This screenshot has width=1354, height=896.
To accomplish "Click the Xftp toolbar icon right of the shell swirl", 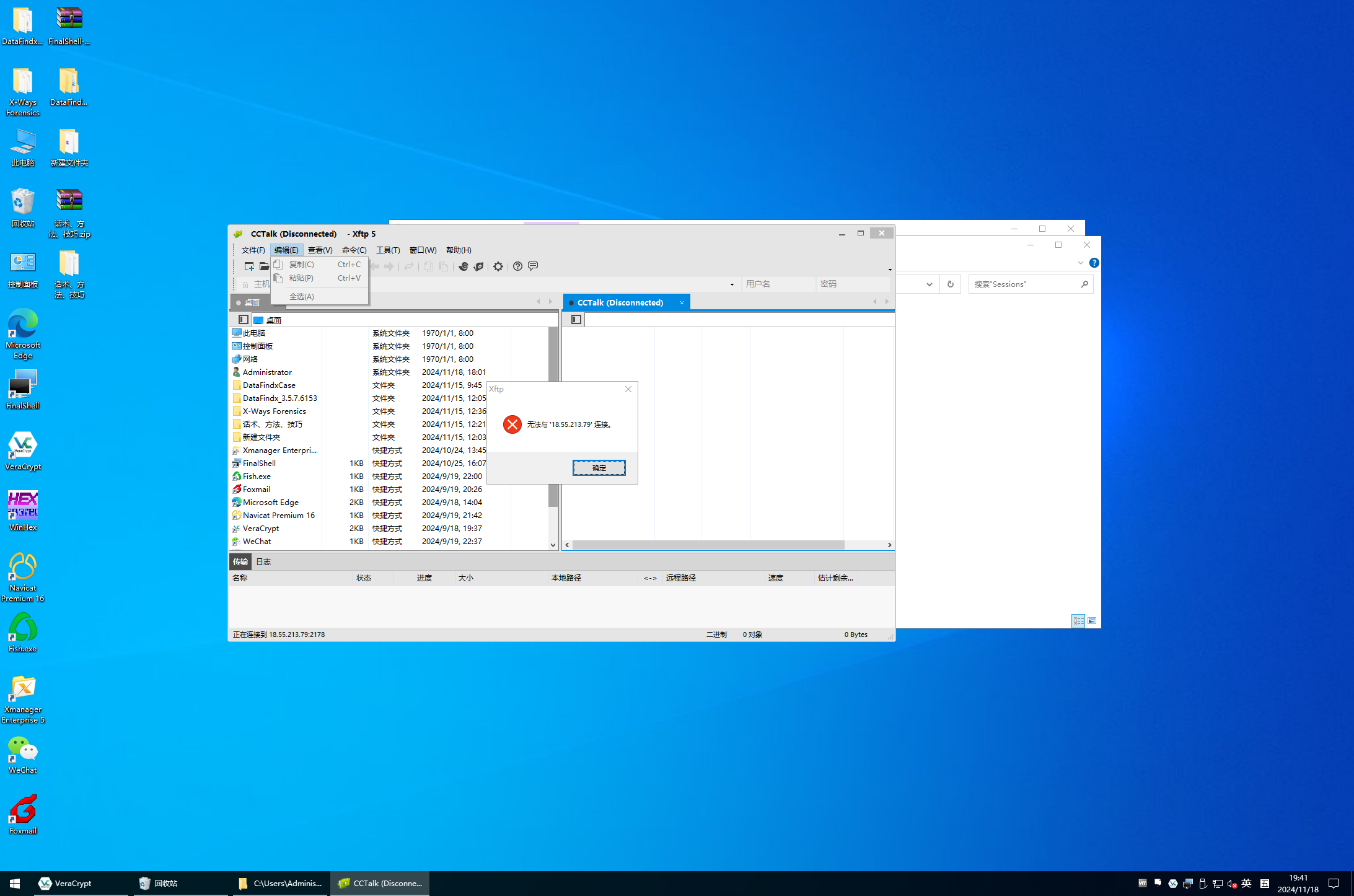I will click(478, 266).
